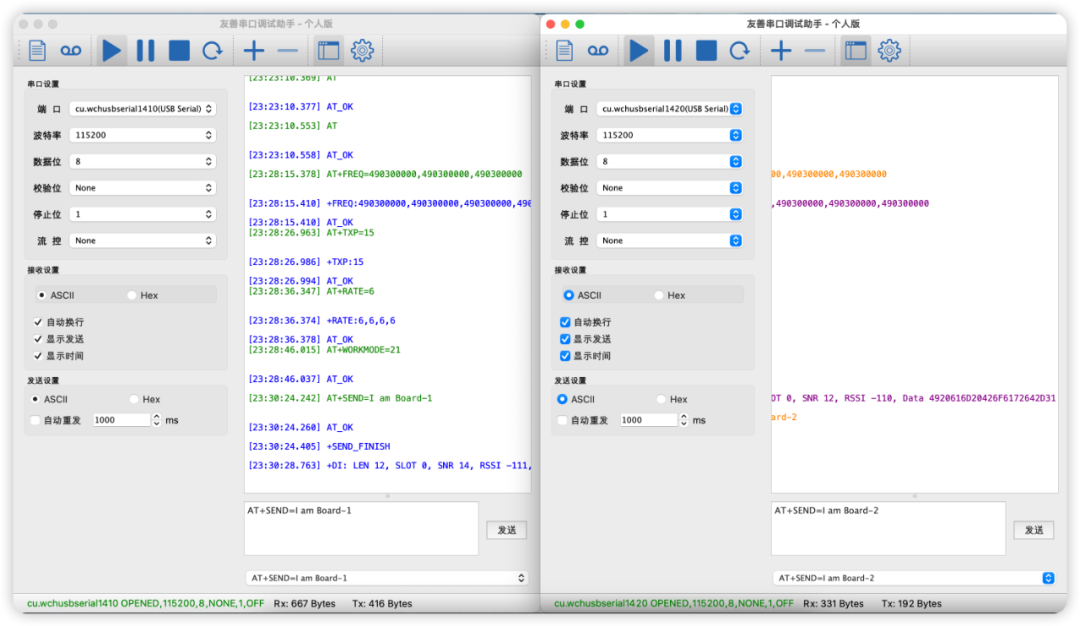Click the plus icon in right window toolbar
This screenshot has width=1080, height=626.
pyautogui.click(x=781, y=51)
